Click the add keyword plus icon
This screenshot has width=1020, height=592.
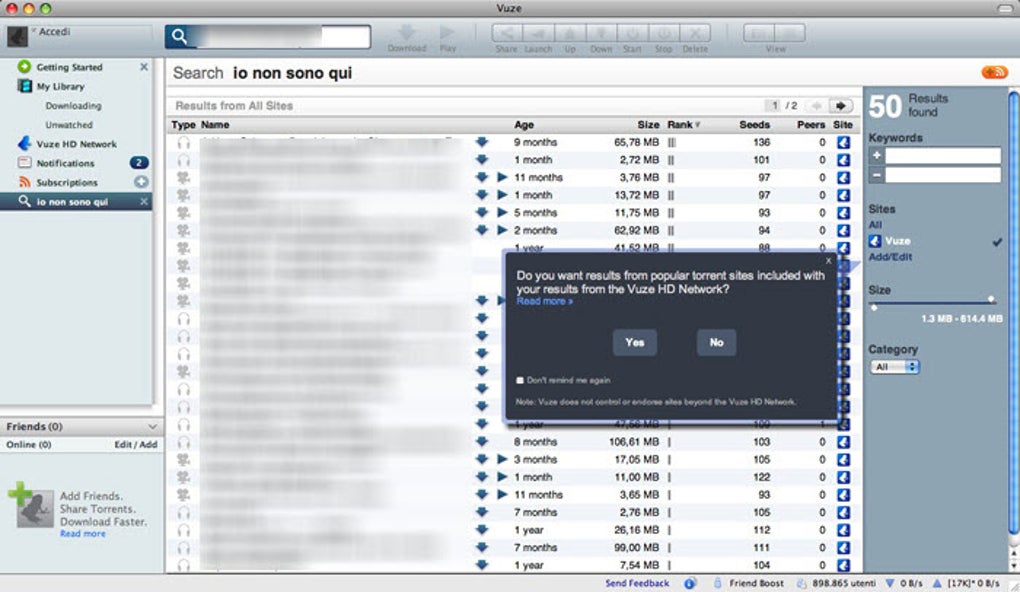pyautogui.click(x=876, y=155)
